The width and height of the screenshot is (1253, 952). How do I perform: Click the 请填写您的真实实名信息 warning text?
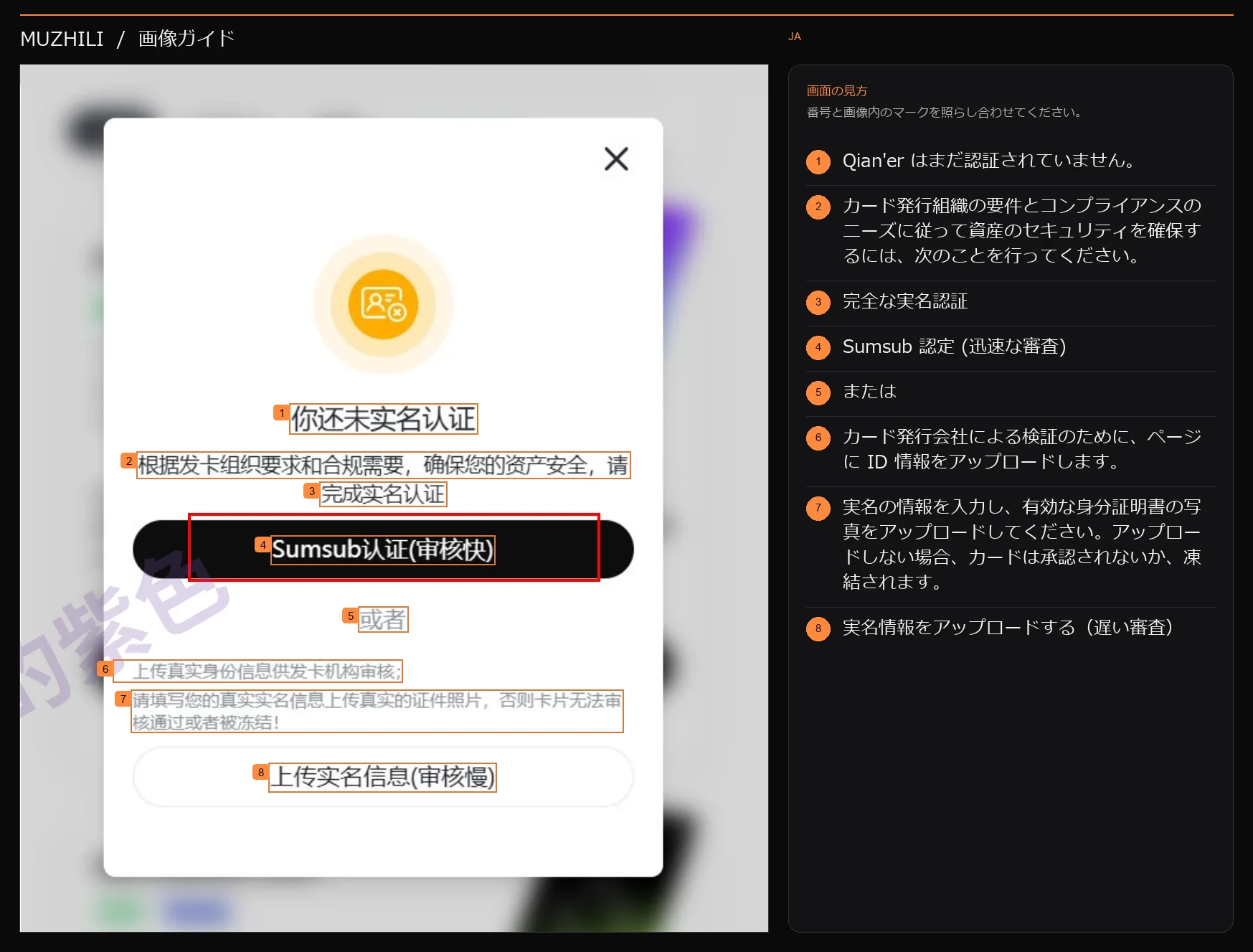pyautogui.click(x=377, y=711)
